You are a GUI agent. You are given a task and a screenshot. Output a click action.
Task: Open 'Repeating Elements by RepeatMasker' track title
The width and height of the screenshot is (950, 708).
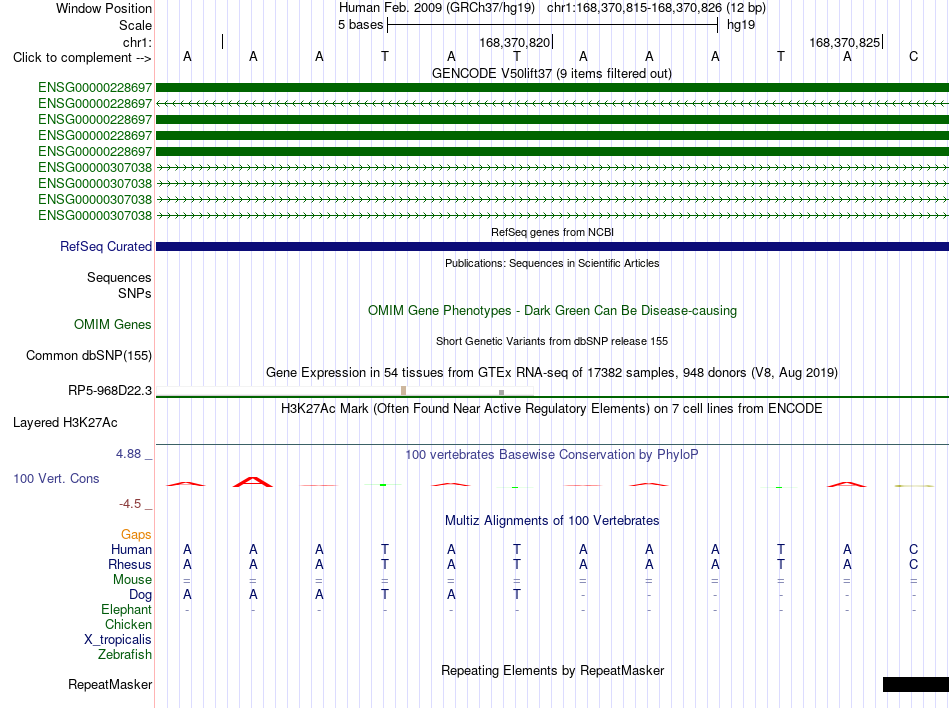point(552,671)
